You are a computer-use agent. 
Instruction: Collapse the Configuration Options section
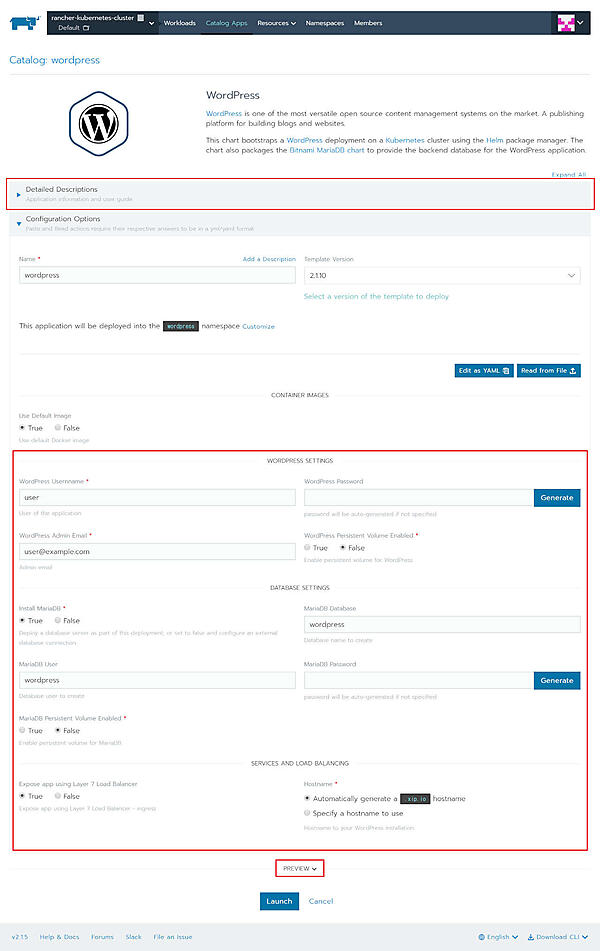point(300,223)
